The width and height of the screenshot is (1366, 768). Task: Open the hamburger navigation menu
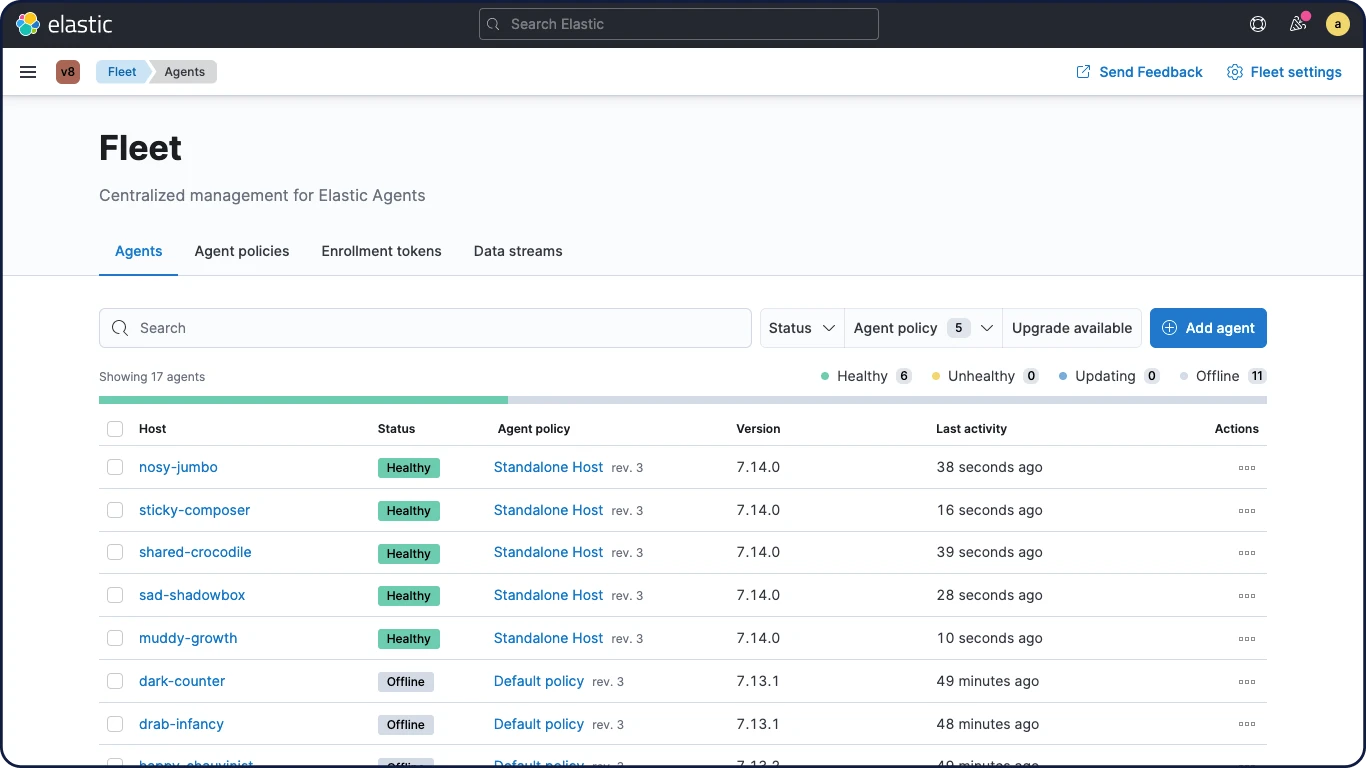[28, 72]
